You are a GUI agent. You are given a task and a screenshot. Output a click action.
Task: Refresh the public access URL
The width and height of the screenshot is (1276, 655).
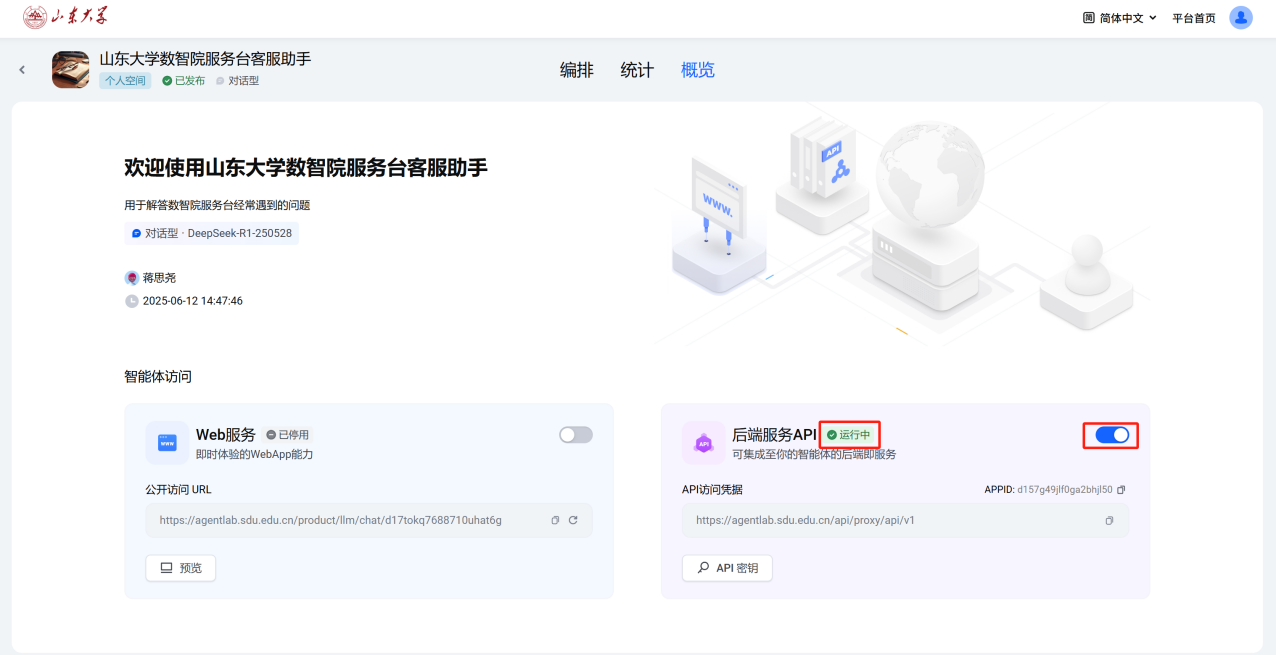coord(573,520)
